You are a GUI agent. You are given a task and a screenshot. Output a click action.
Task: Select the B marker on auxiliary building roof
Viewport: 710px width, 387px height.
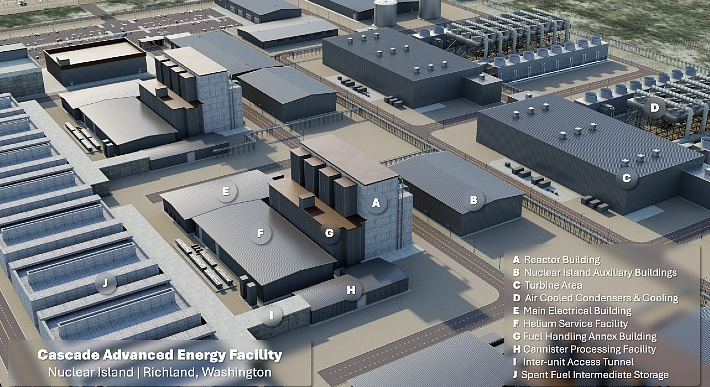coord(474,200)
